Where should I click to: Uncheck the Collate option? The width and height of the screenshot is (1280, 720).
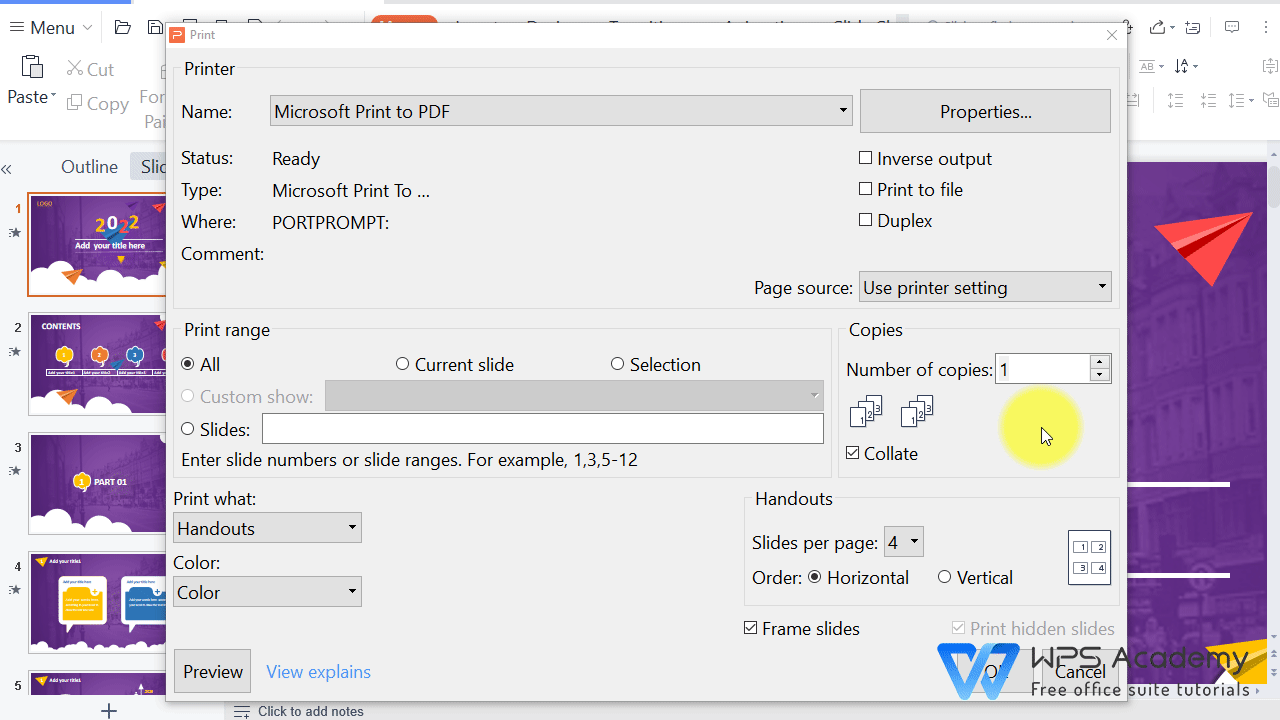pos(852,453)
